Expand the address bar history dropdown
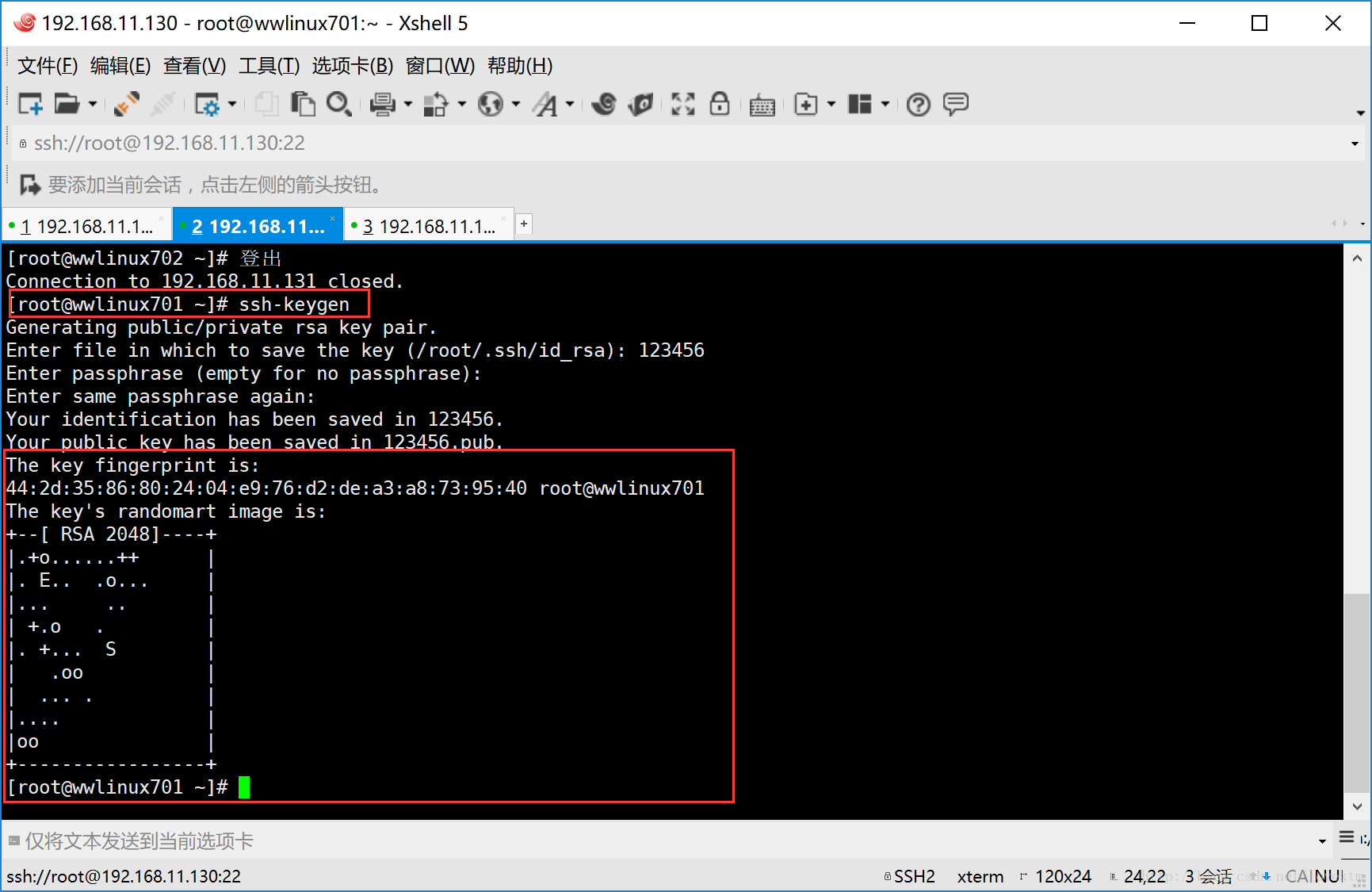1372x892 pixels. 1355,144
